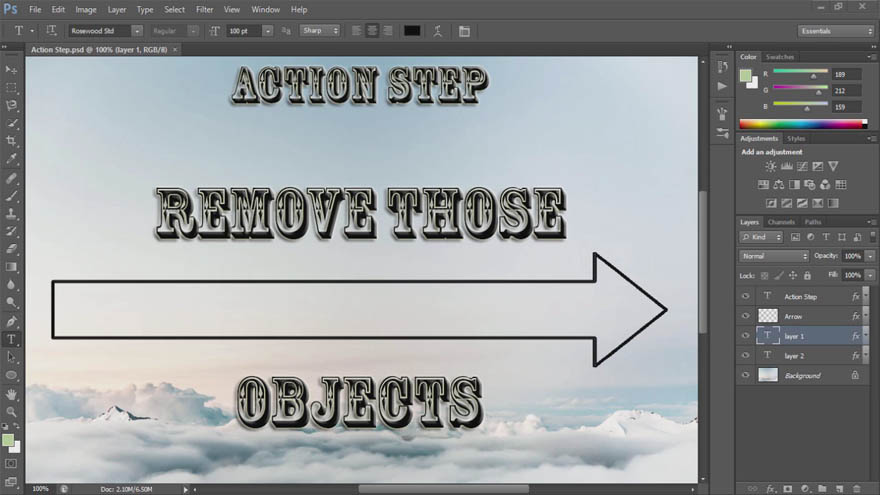Select the Brush tool

coord(11,196)
